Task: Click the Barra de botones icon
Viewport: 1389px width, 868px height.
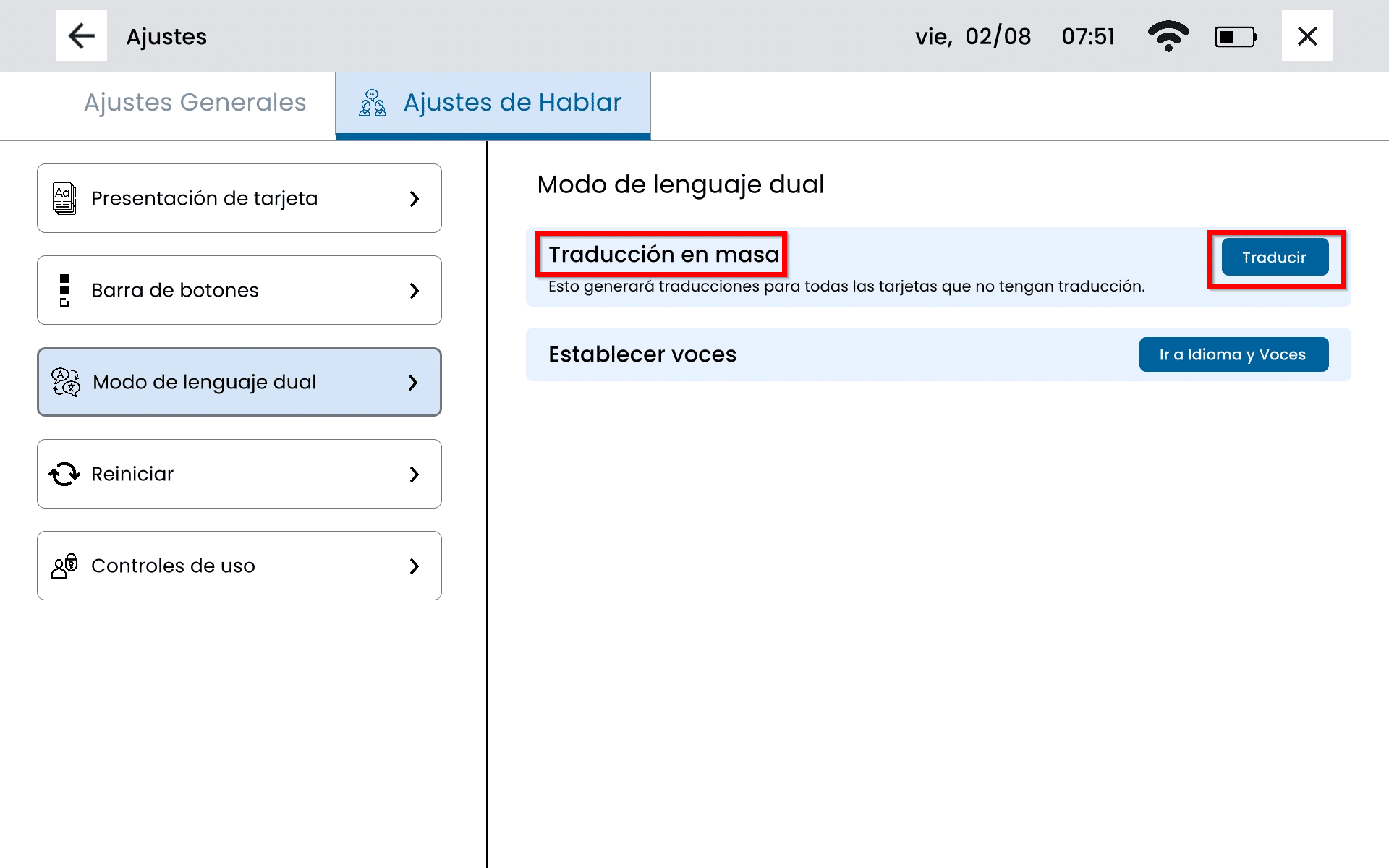Action: click(64, 290)
